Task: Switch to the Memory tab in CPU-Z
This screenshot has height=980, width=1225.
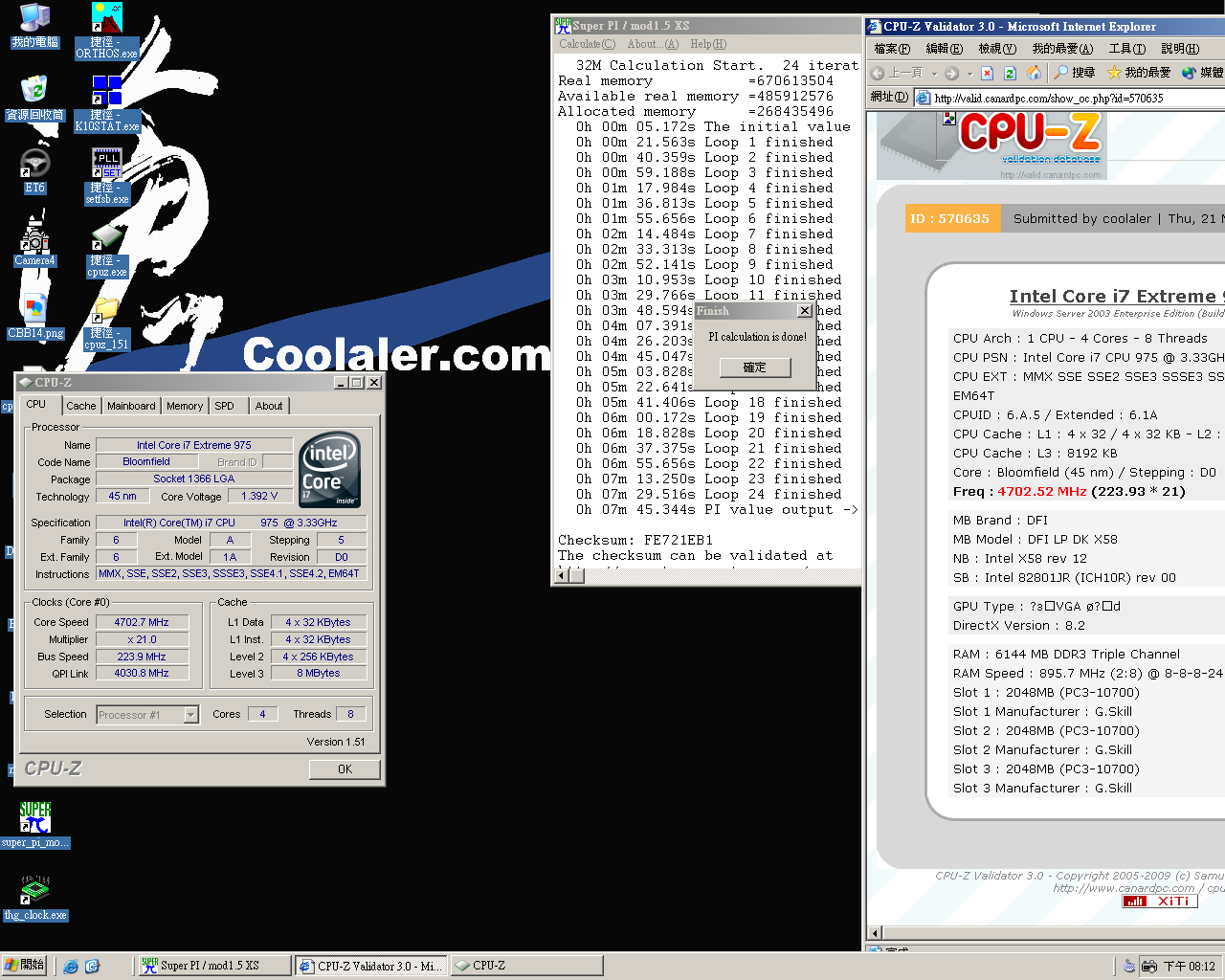Action: coord(185,406)
